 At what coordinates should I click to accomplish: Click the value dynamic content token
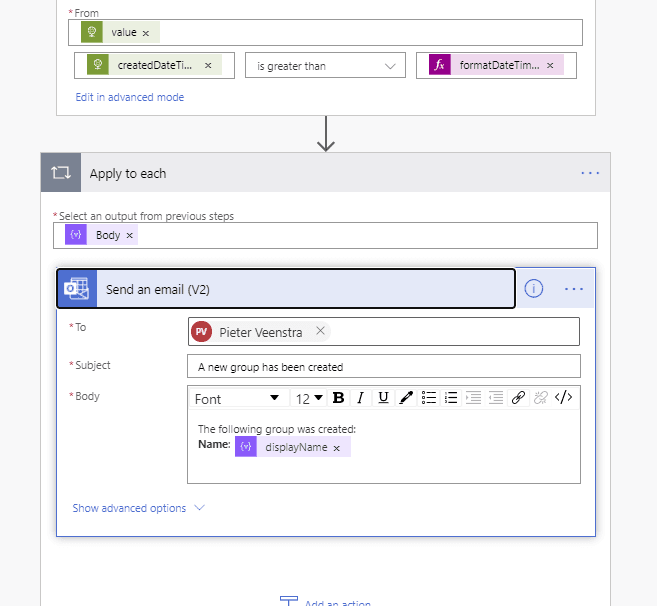pyautogui.click(x=120, y=32)
